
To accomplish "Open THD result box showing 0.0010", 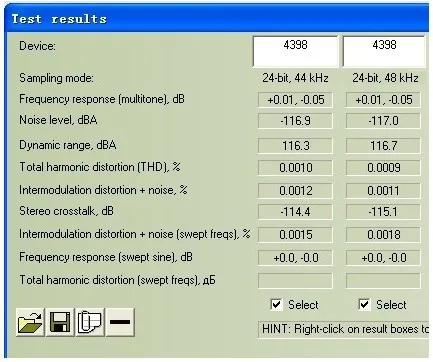I will [295, 168].
